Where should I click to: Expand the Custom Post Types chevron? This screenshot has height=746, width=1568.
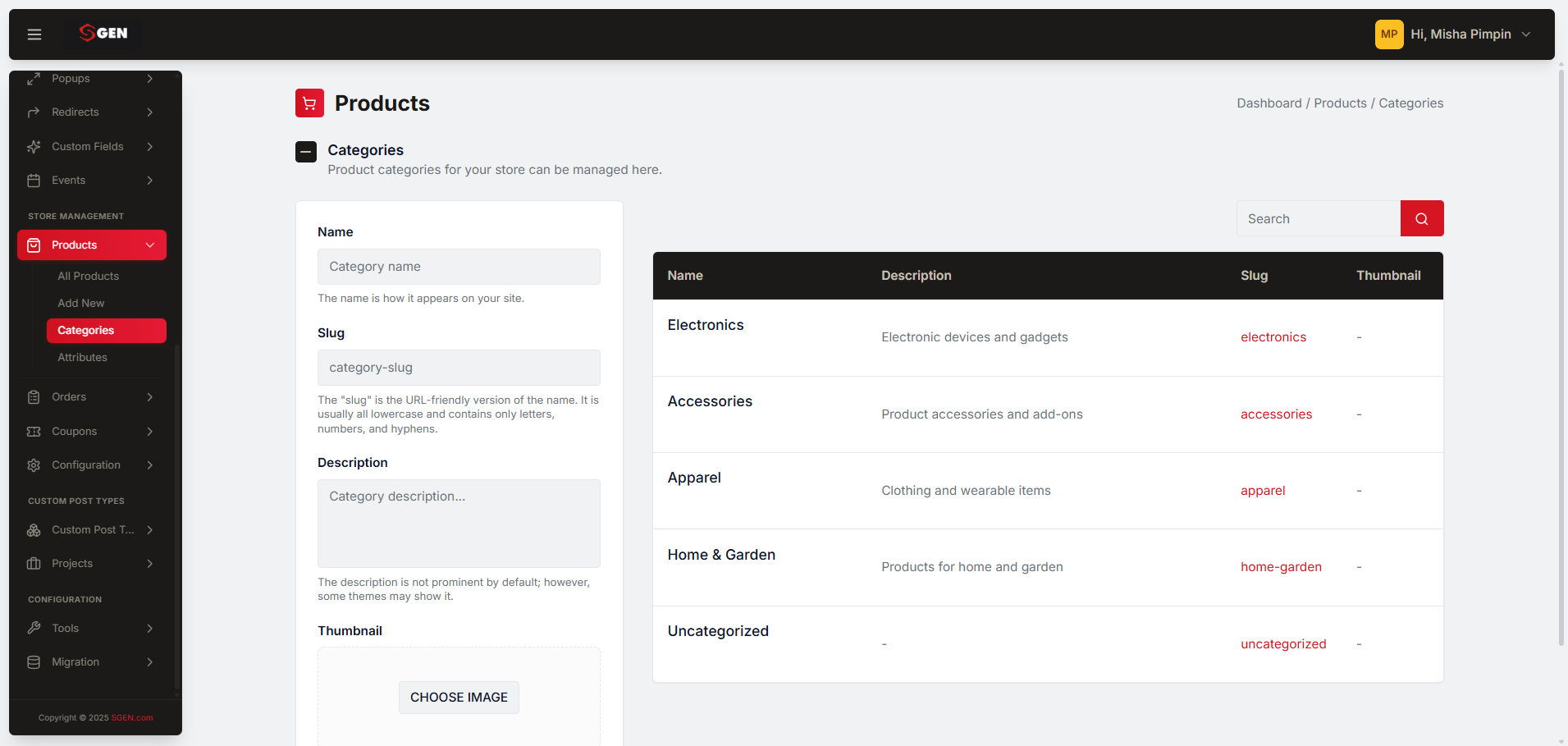pyautogui.click(x=150, y=530)
